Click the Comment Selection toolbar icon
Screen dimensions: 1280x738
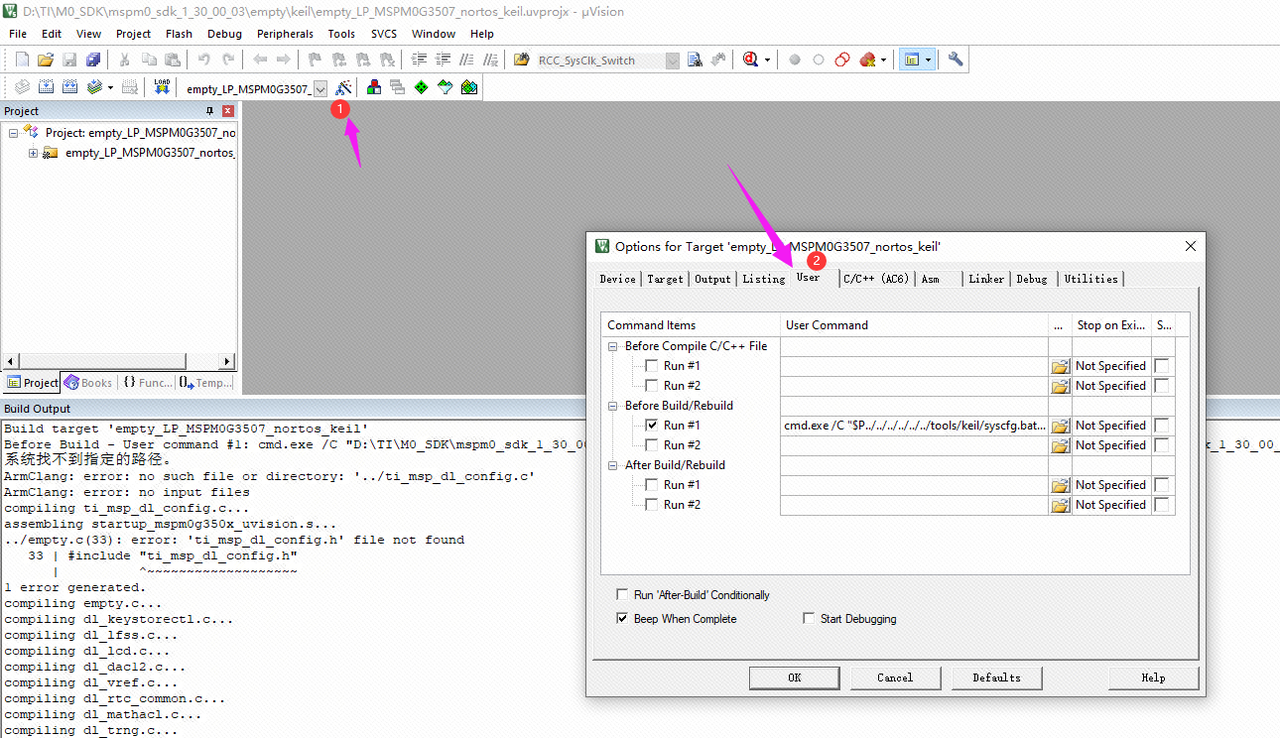465,60
